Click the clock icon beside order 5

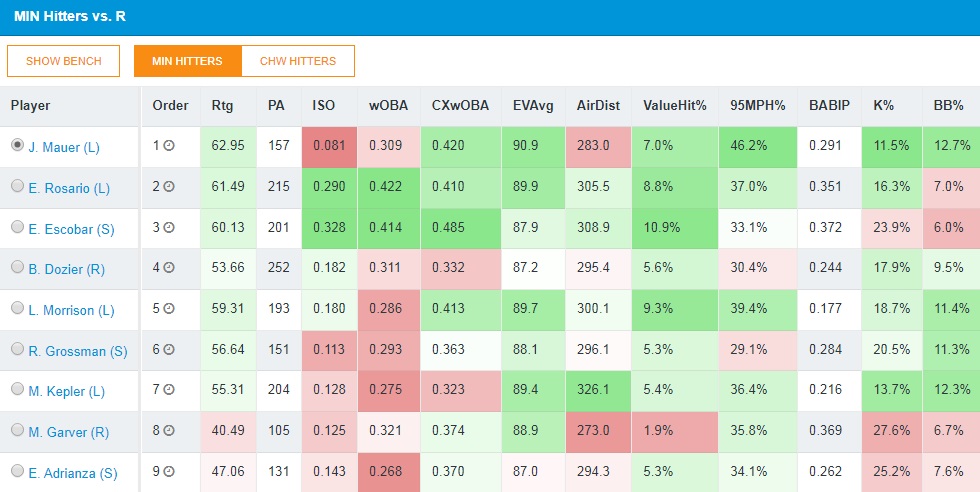[x=169, y=309]
